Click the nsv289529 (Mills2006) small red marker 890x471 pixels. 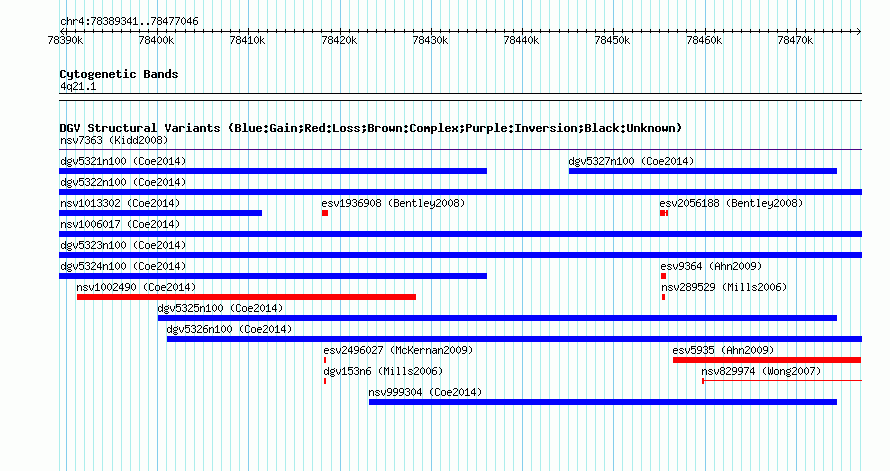(663, 297)
